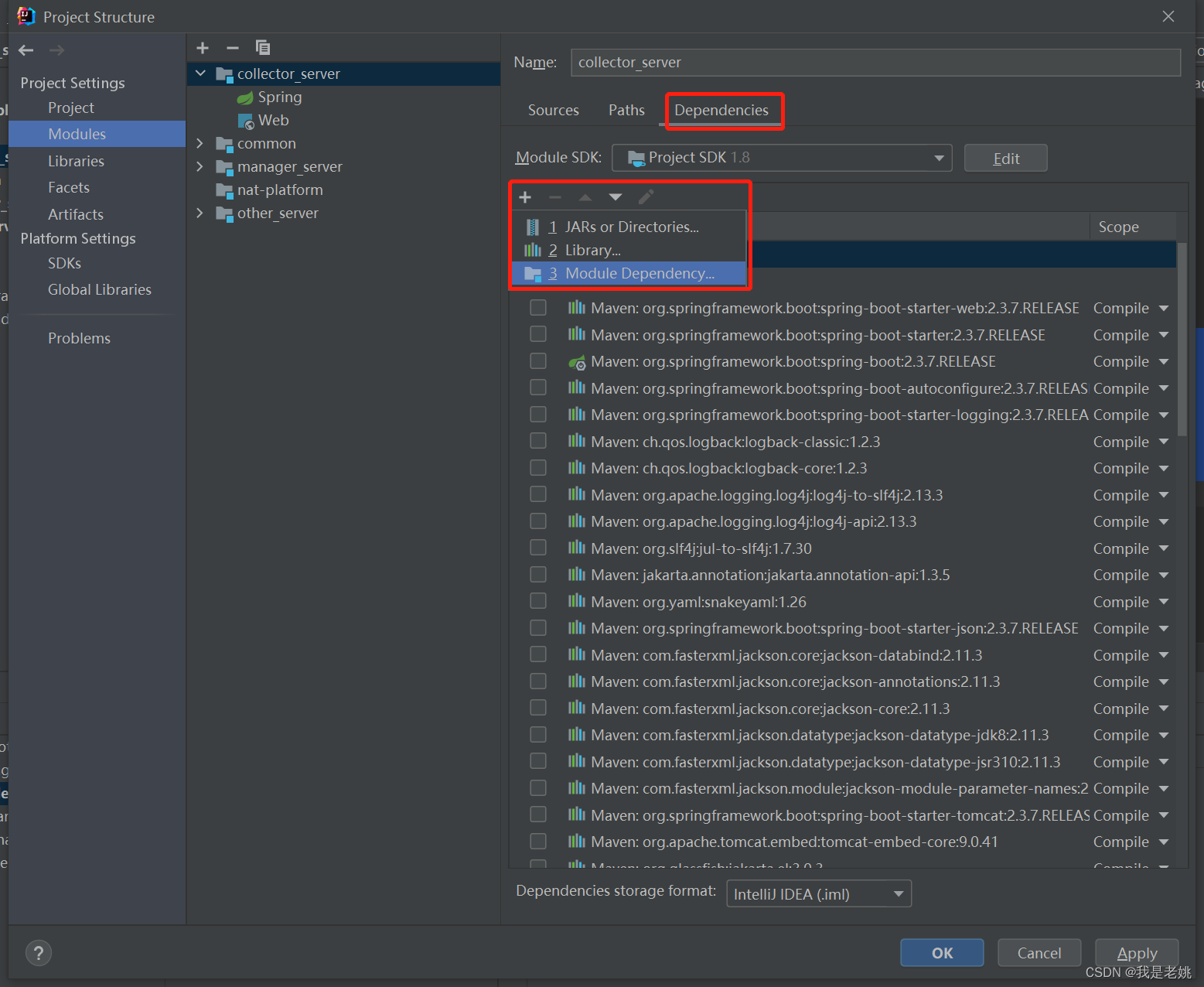Choose JARs or Directories option
The width and height of the screenshot is (1204, 987).
629,227
